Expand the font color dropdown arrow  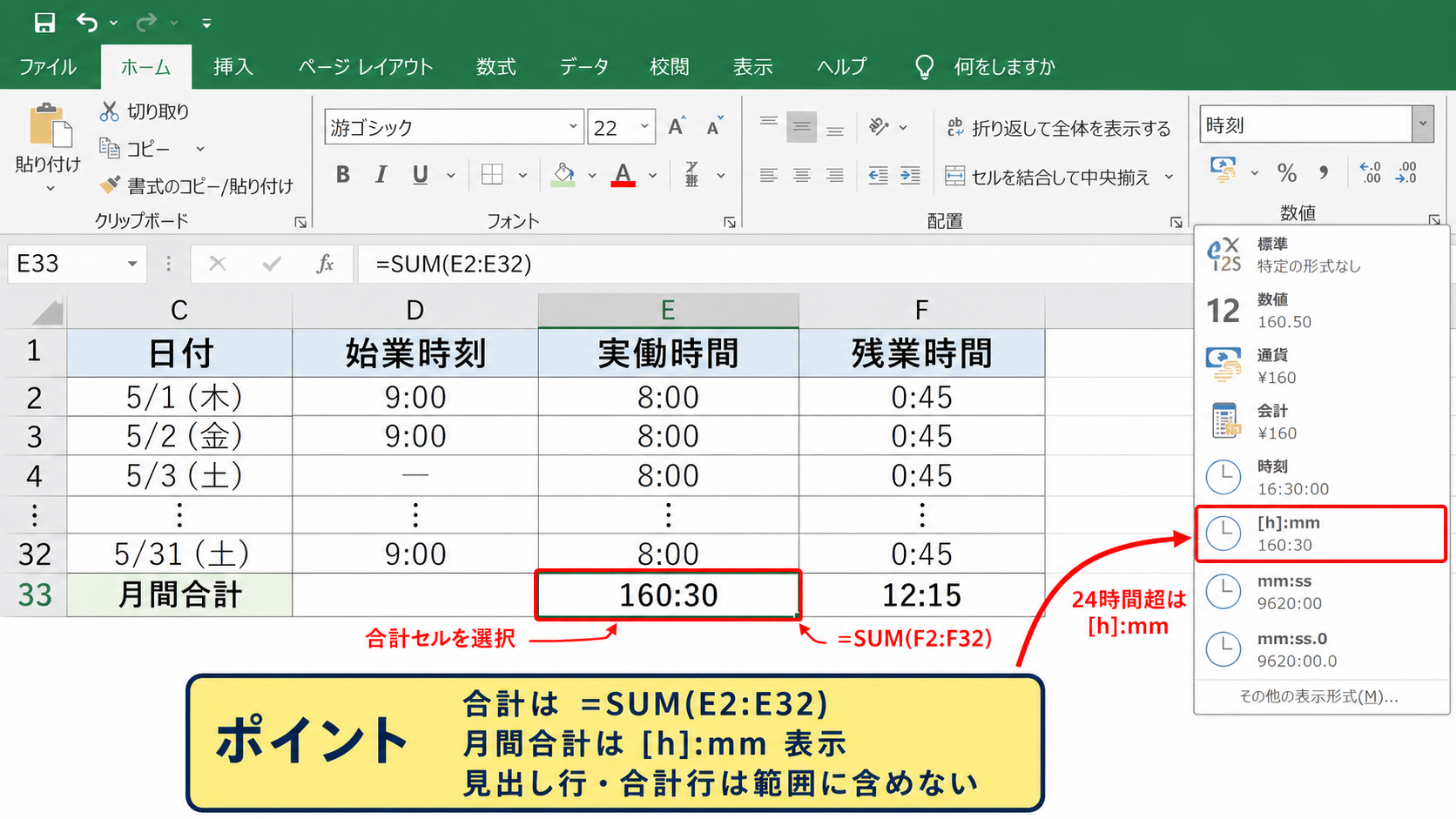pos(652,176)
